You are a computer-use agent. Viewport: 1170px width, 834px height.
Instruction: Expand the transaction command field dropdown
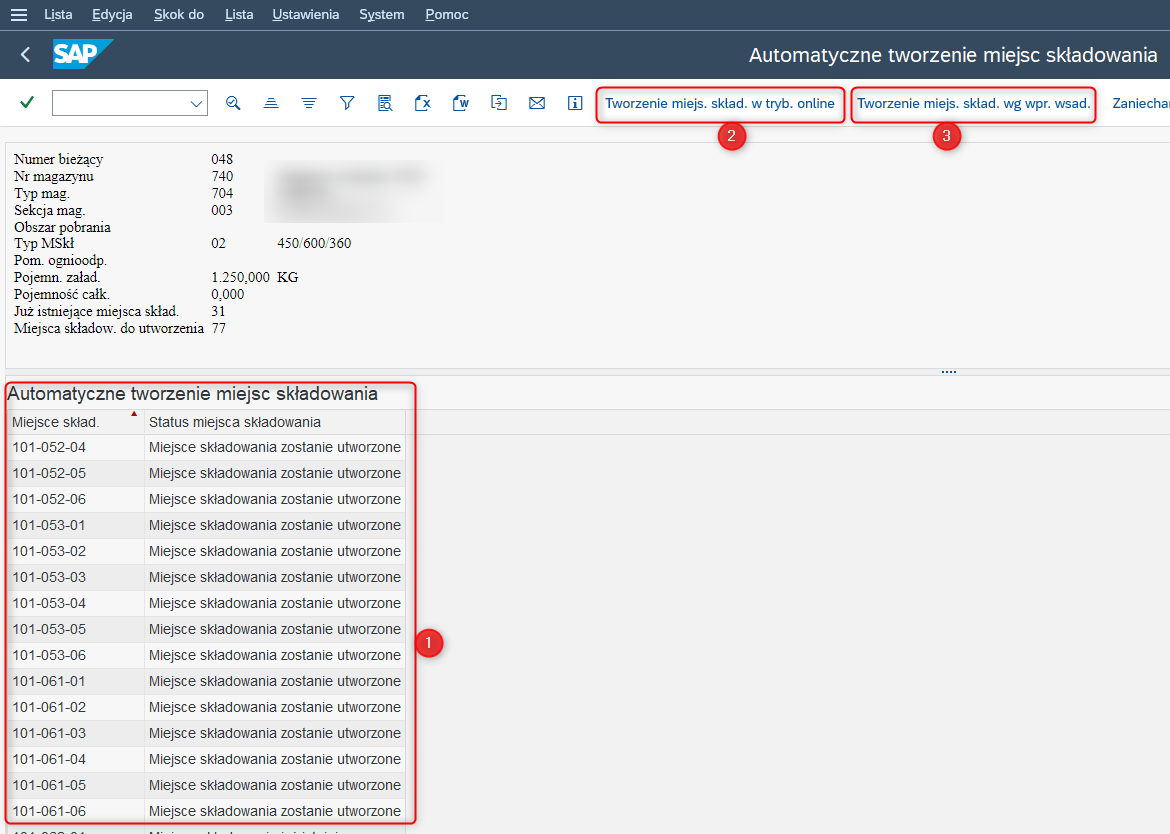point(196,104)
